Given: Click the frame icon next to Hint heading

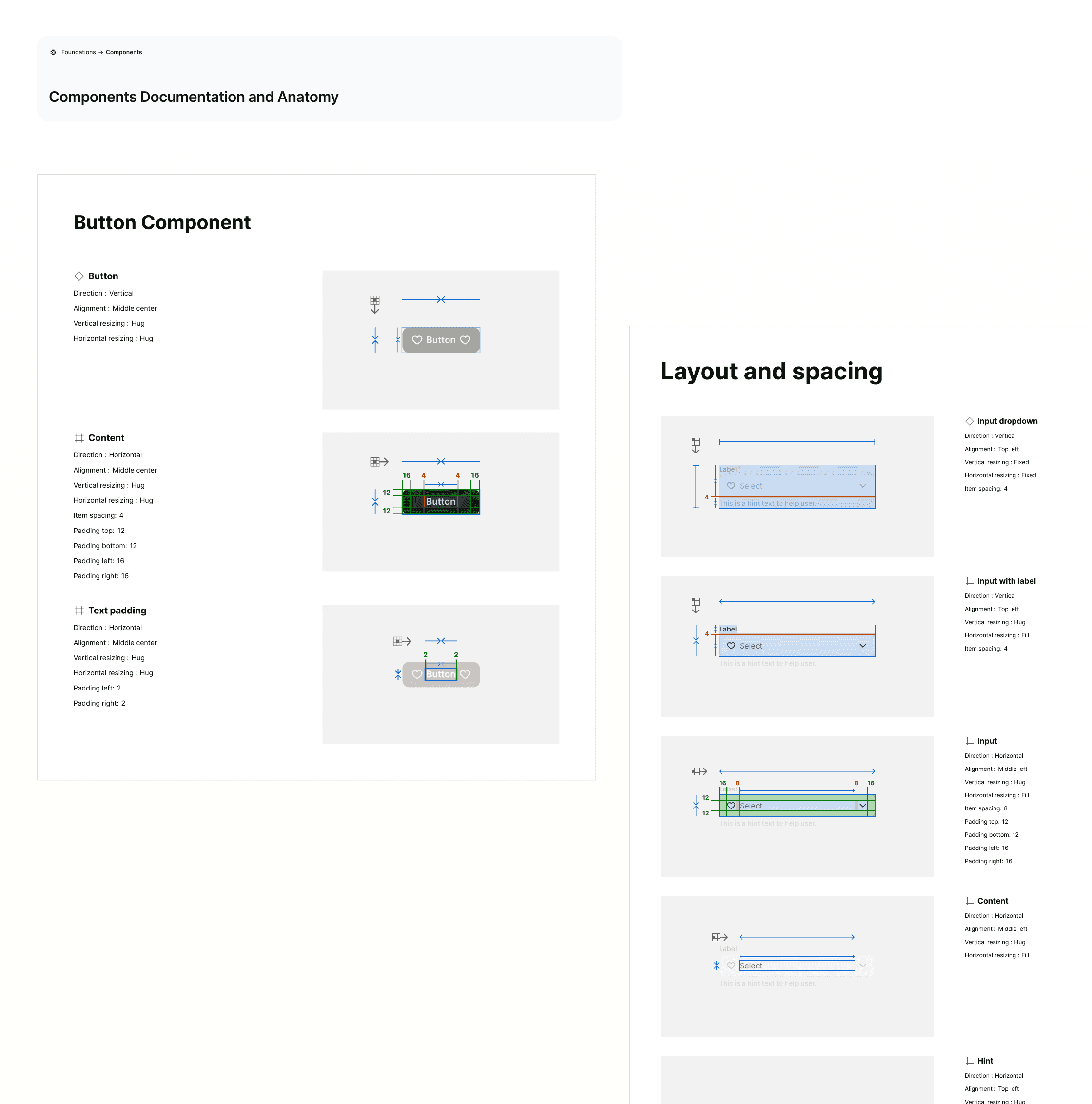Looking at the screenshot, I should tap(969, 1061).
